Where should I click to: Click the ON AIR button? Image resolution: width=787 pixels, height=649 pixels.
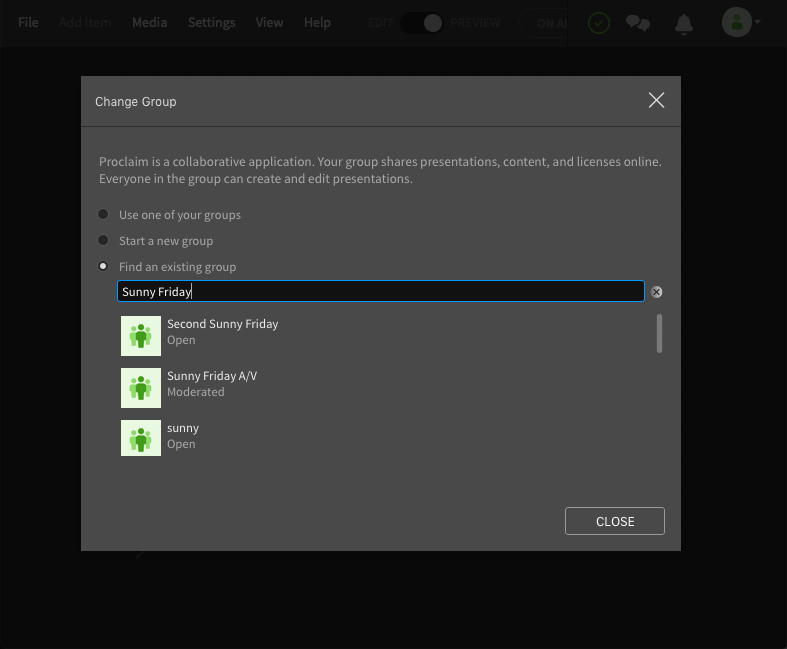coord(545,23)
